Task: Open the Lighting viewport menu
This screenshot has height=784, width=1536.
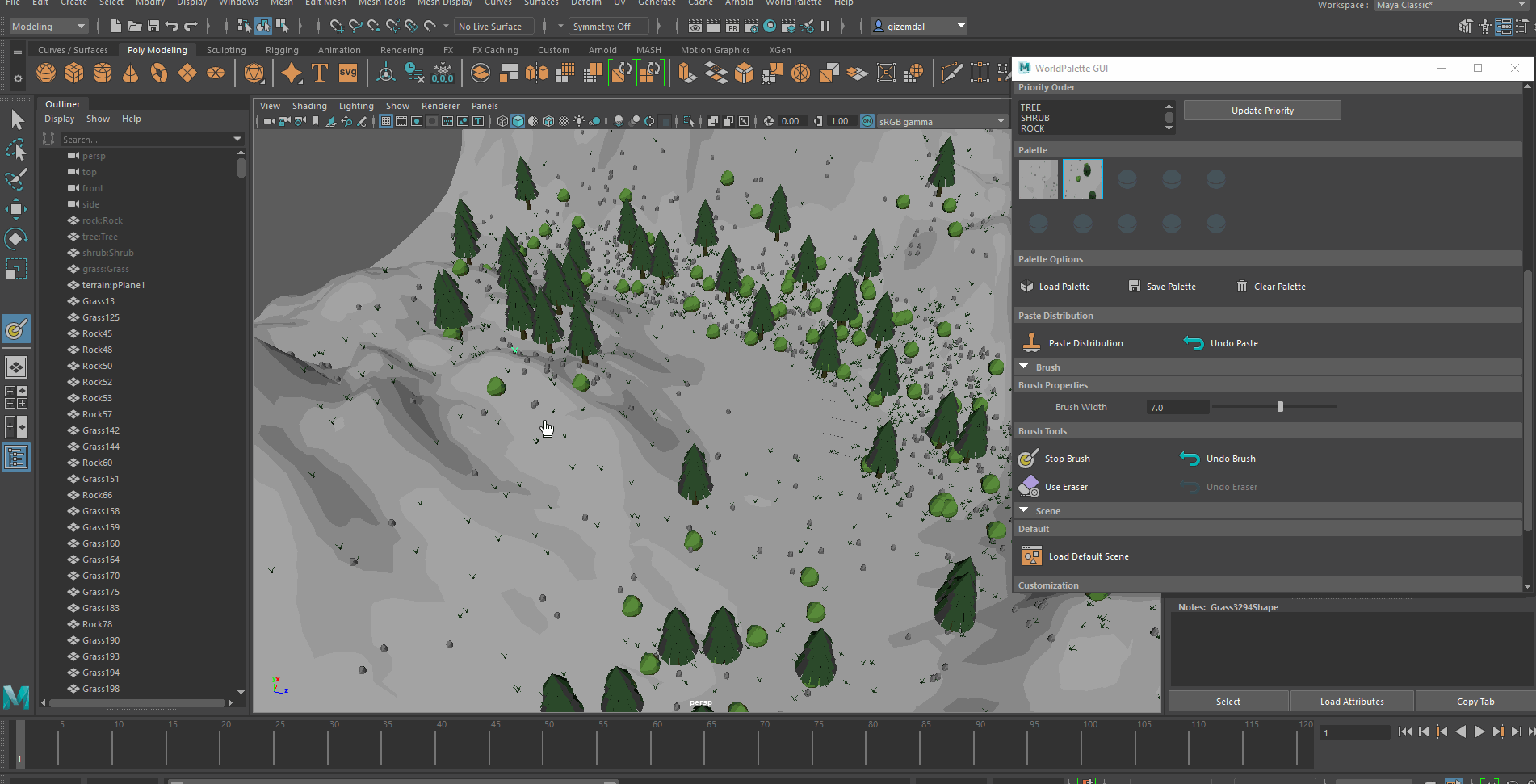Action: 355,106
